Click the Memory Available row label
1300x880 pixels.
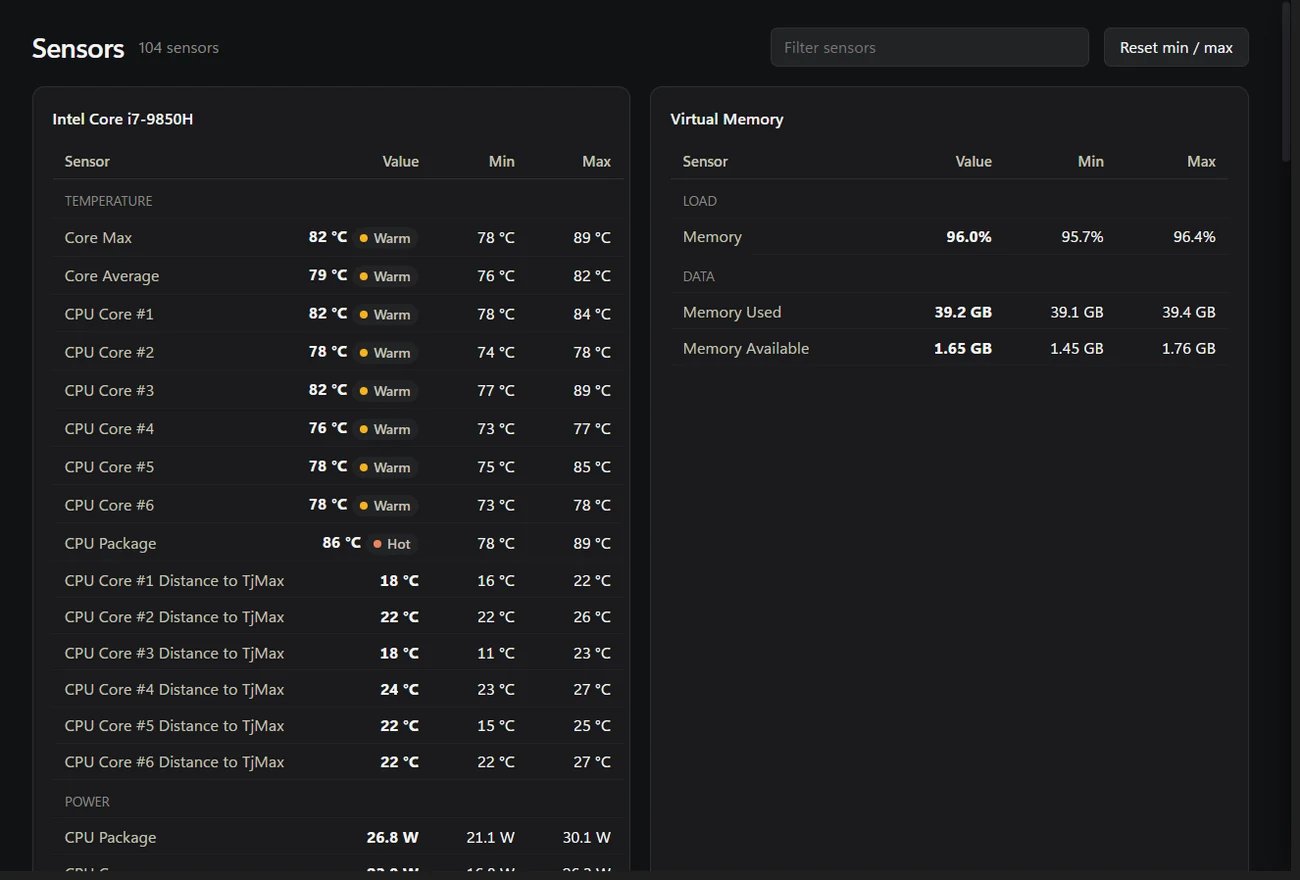tap(746, 348)
